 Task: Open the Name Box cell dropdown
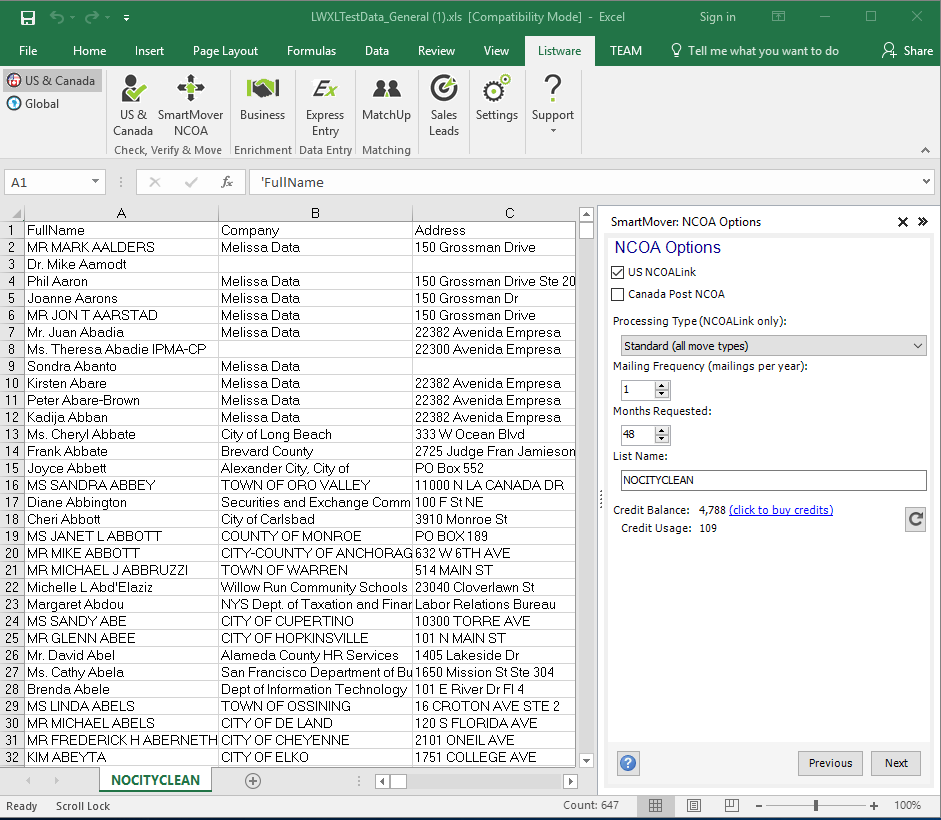[x=96, y=182]
